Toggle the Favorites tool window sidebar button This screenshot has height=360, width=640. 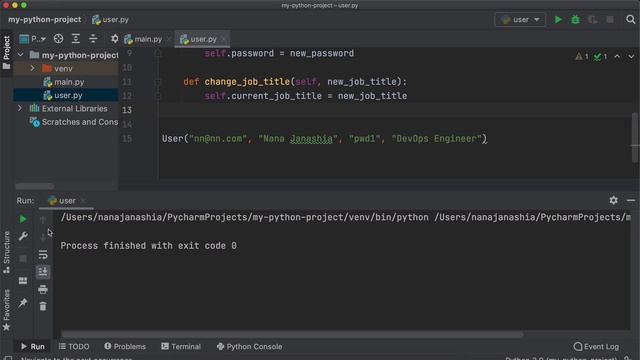point(7,310)
